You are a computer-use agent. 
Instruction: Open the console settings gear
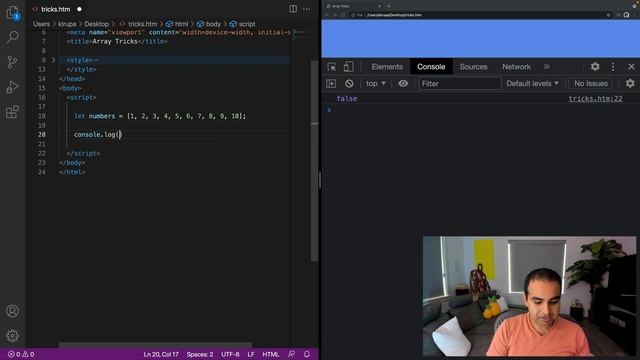coord(630,83)
